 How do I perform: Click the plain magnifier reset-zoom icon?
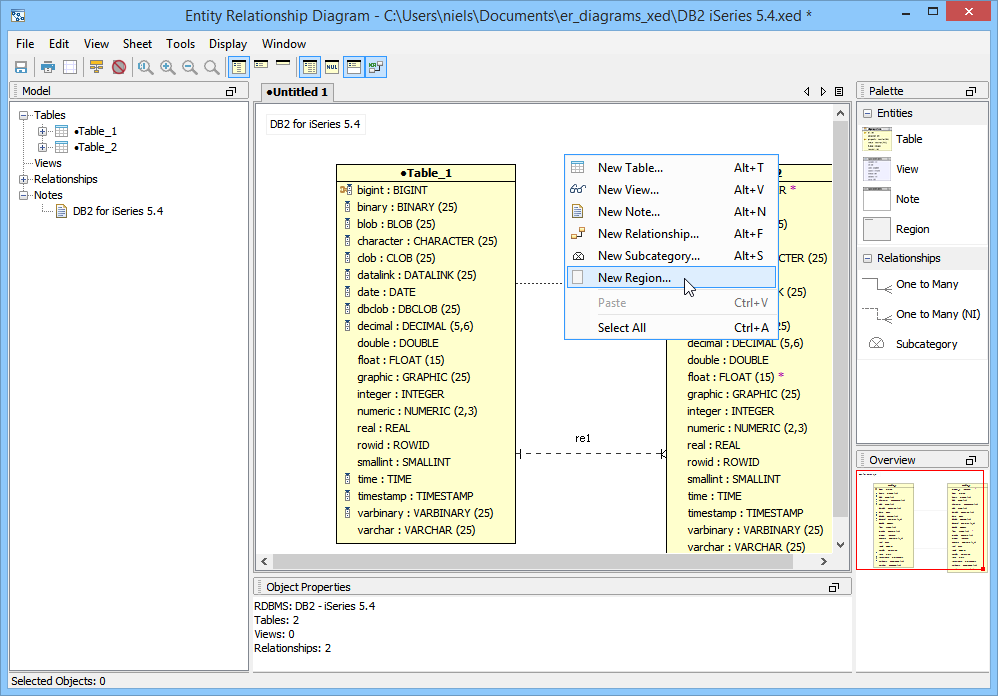tap(212, 67)
